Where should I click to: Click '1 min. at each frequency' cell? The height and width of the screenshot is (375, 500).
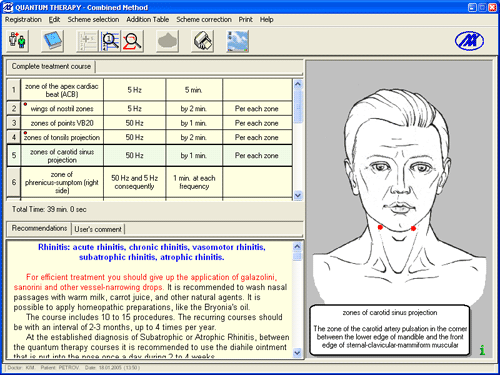pos(194,182)
